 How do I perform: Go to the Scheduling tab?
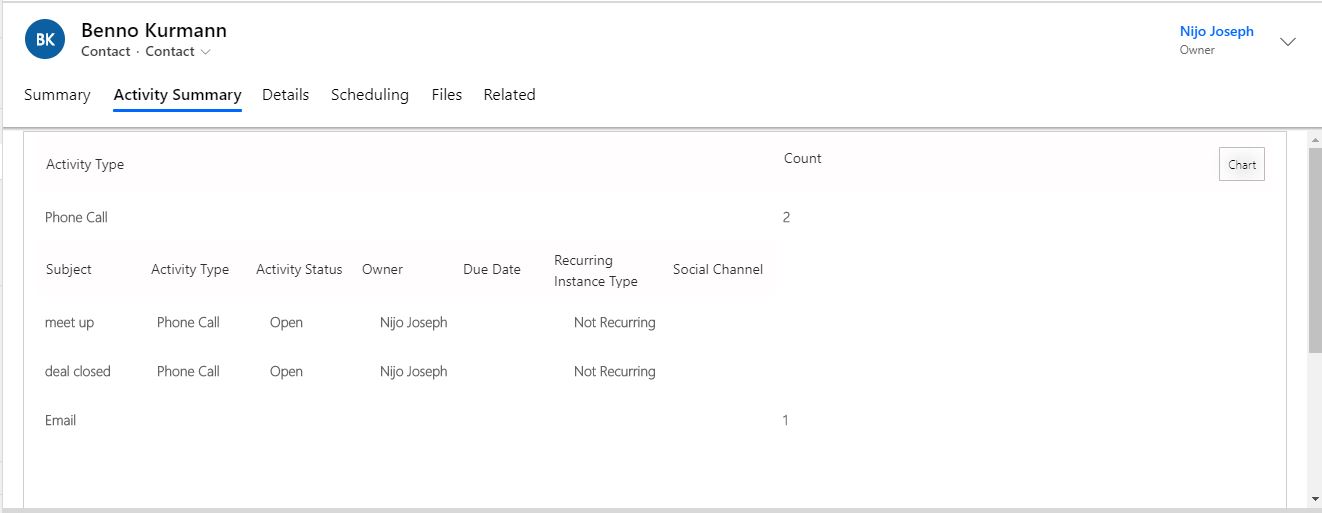tap(369, 95)
